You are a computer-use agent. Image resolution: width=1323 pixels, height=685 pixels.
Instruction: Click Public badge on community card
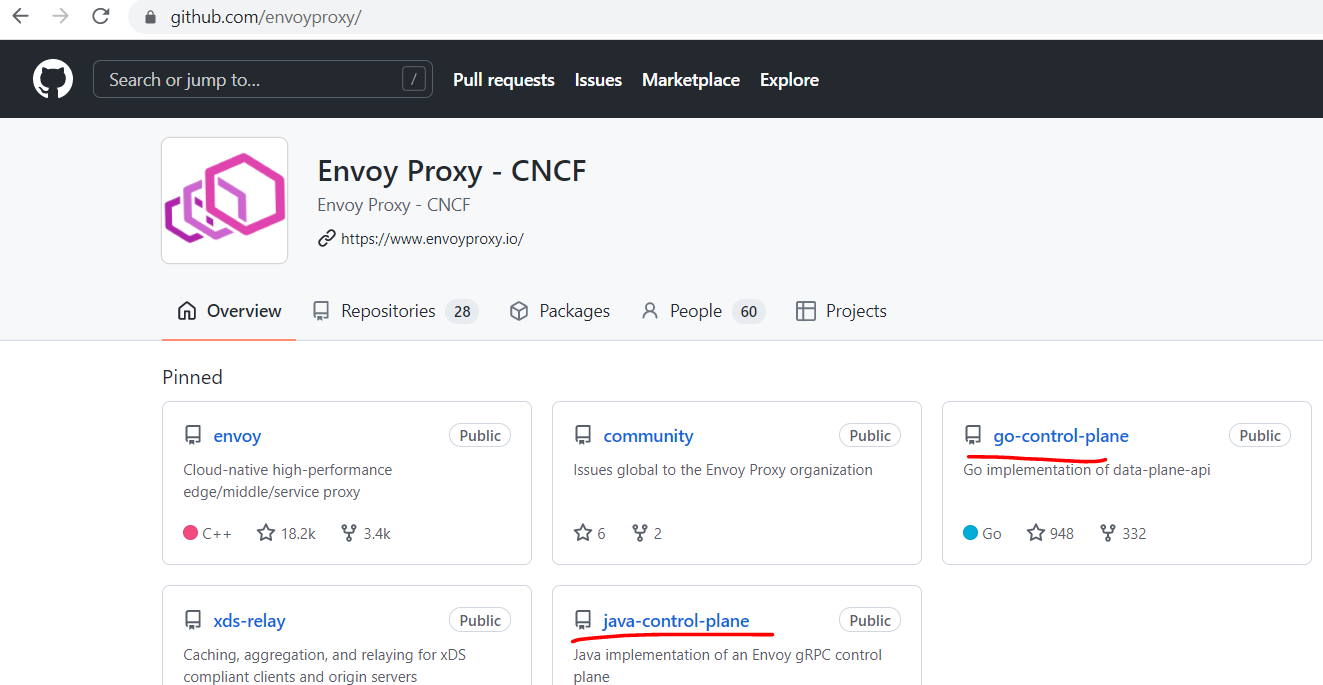870,435
